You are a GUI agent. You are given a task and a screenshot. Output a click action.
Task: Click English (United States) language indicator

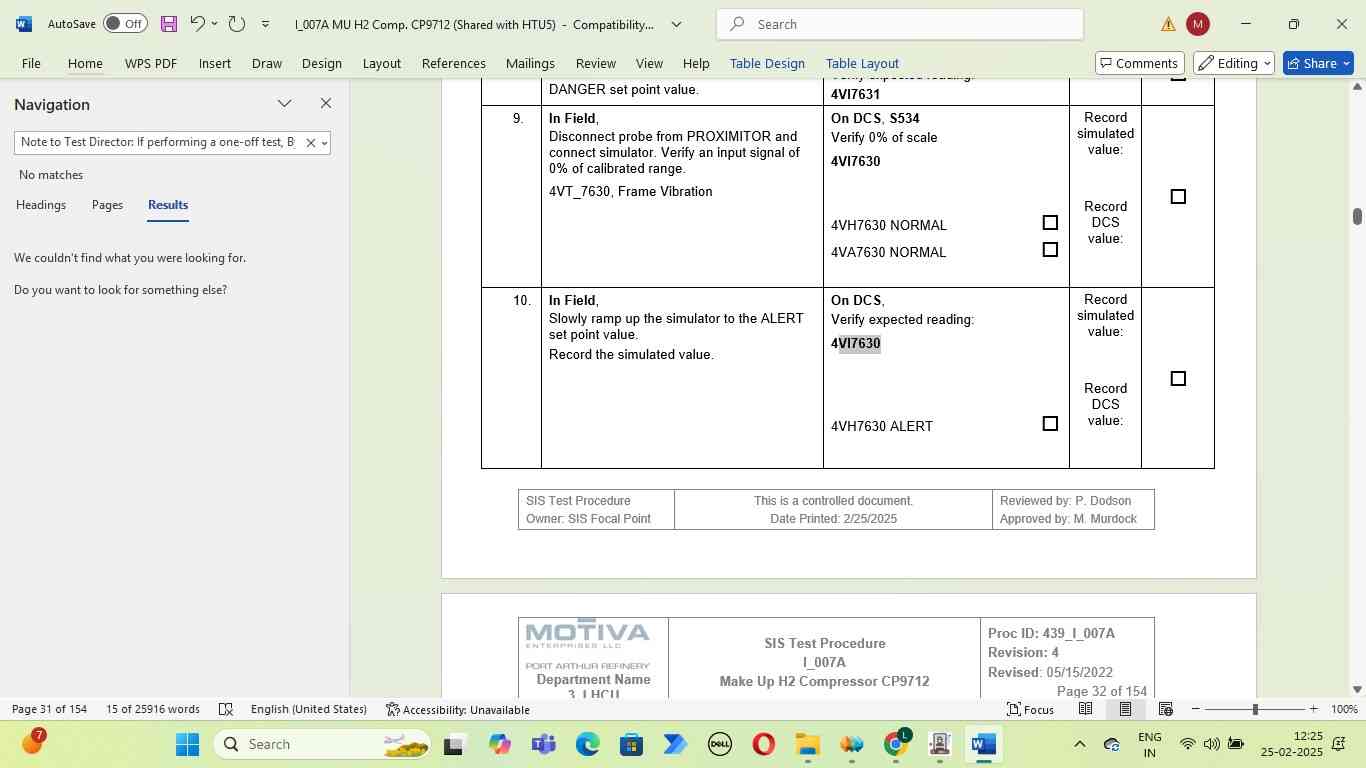pos(309,710)
